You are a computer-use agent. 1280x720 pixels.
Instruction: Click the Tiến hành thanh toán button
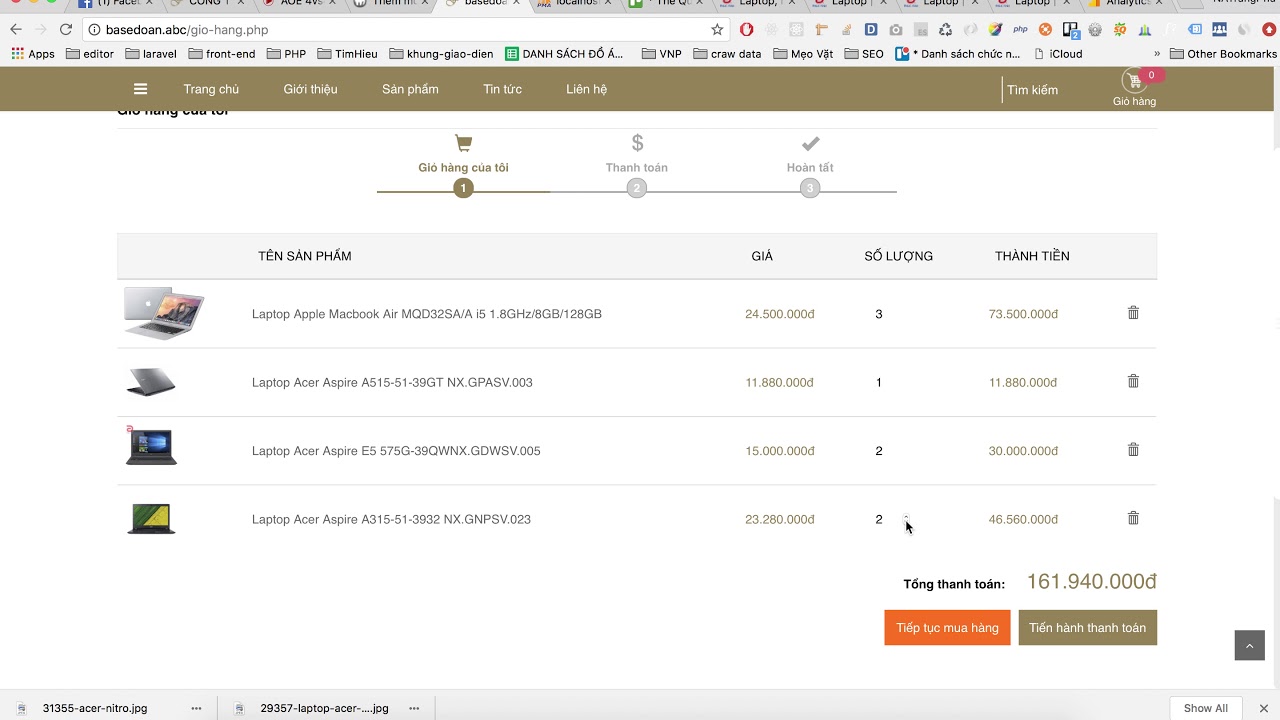1087,628
